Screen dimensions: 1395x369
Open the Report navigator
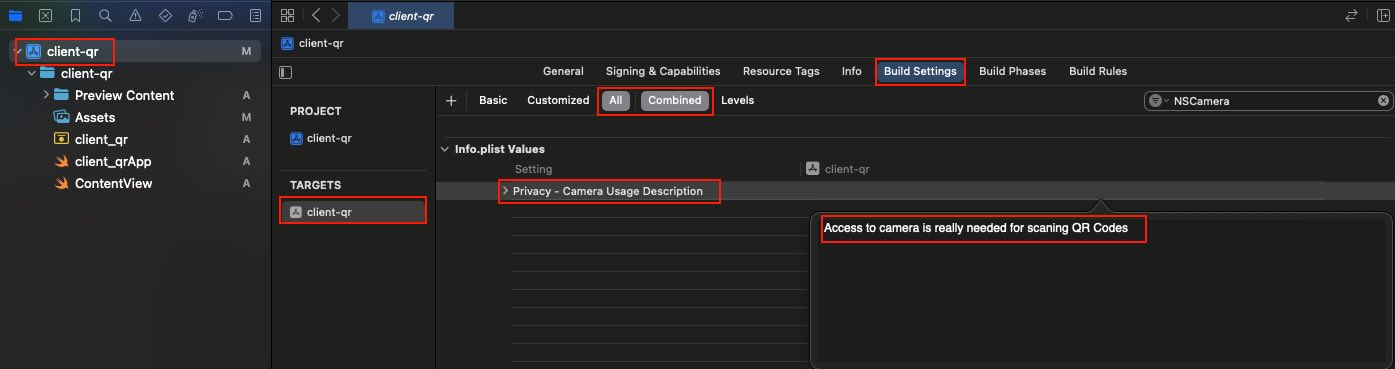point(256,15)
